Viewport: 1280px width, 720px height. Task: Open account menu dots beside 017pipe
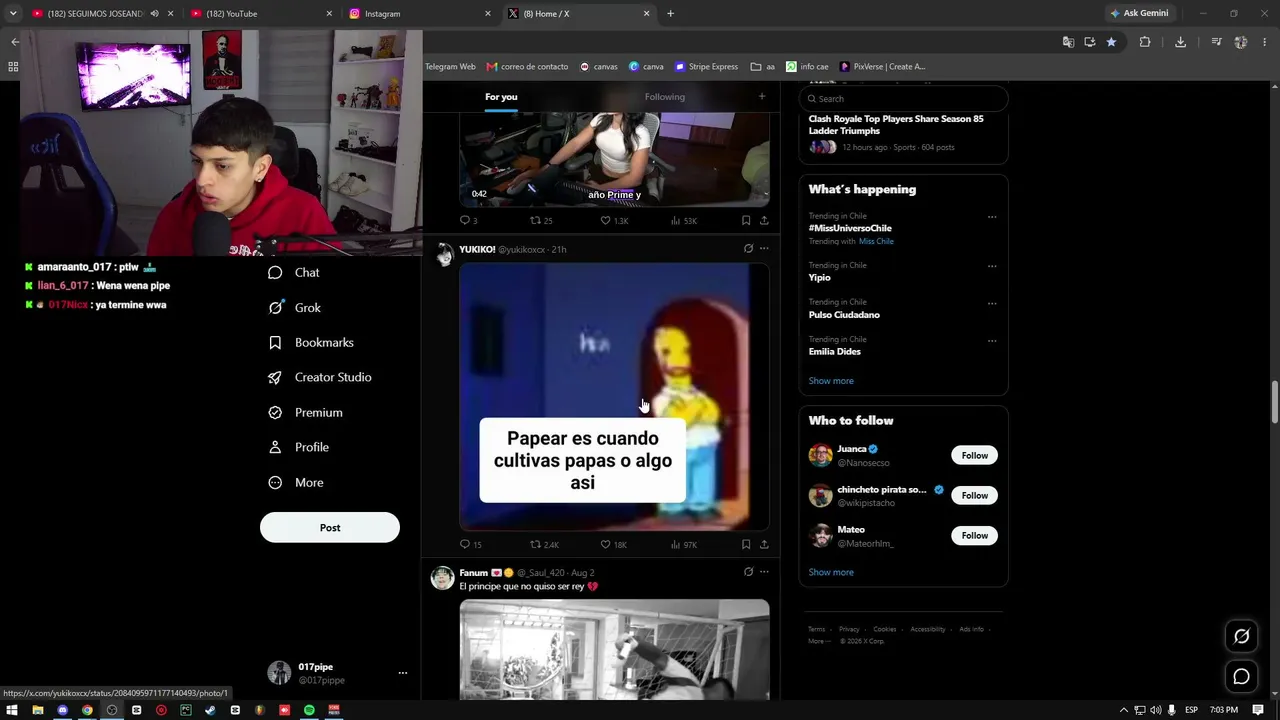click(403, 673)
